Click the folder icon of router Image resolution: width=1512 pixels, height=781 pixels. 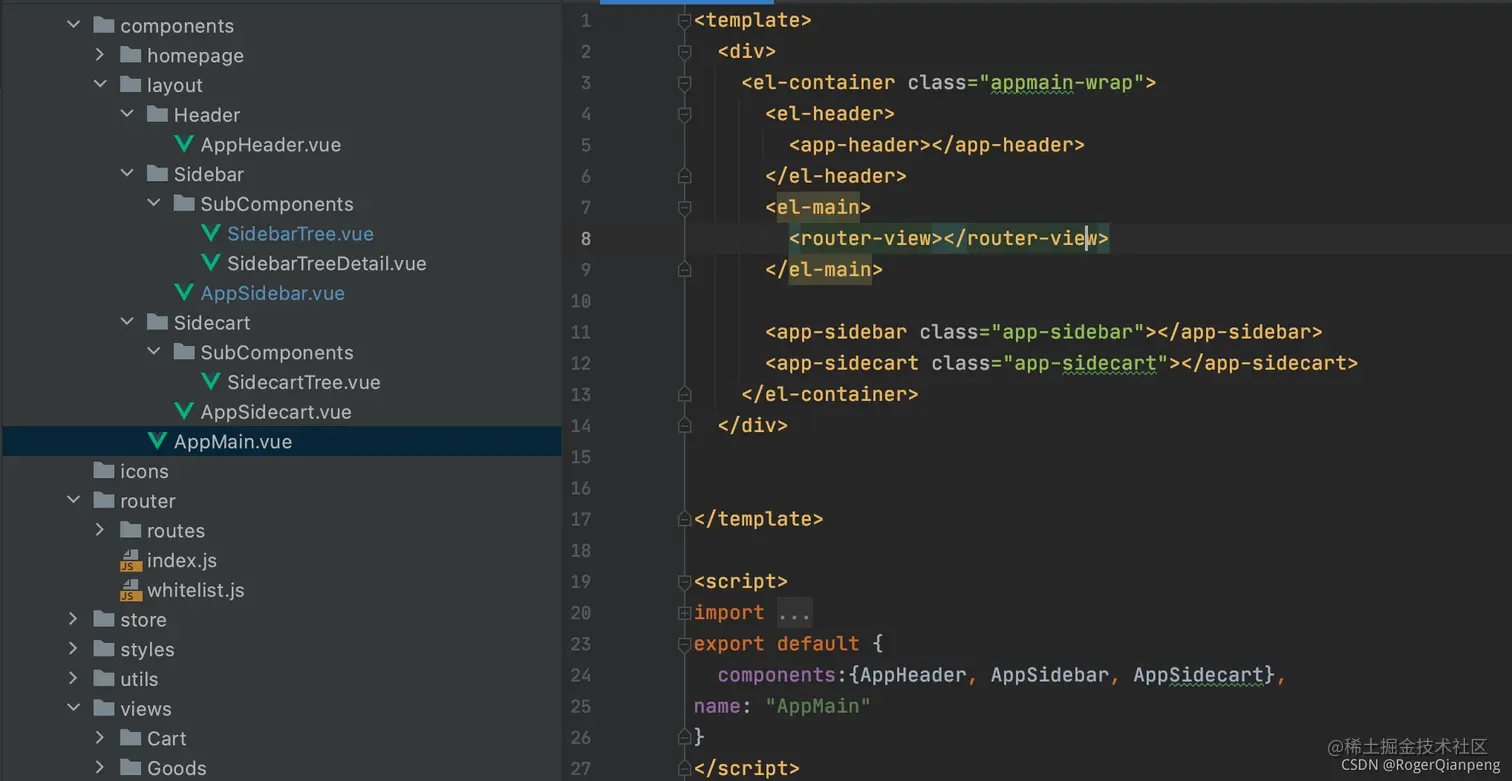coord(104,500)
